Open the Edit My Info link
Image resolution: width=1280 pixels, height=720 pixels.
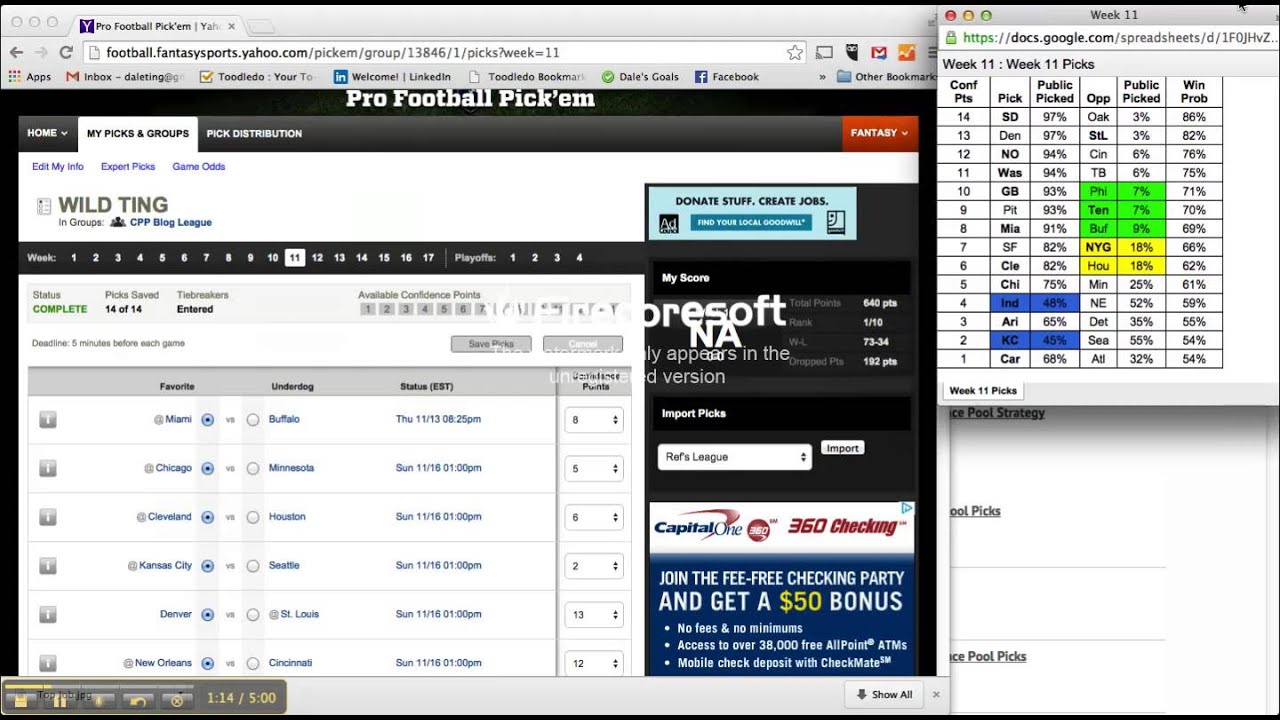point(58,167)
